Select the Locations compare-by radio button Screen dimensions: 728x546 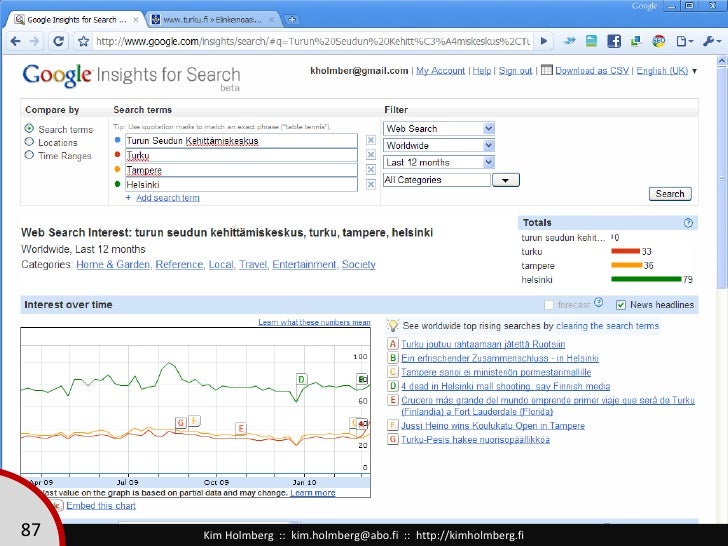29,143
